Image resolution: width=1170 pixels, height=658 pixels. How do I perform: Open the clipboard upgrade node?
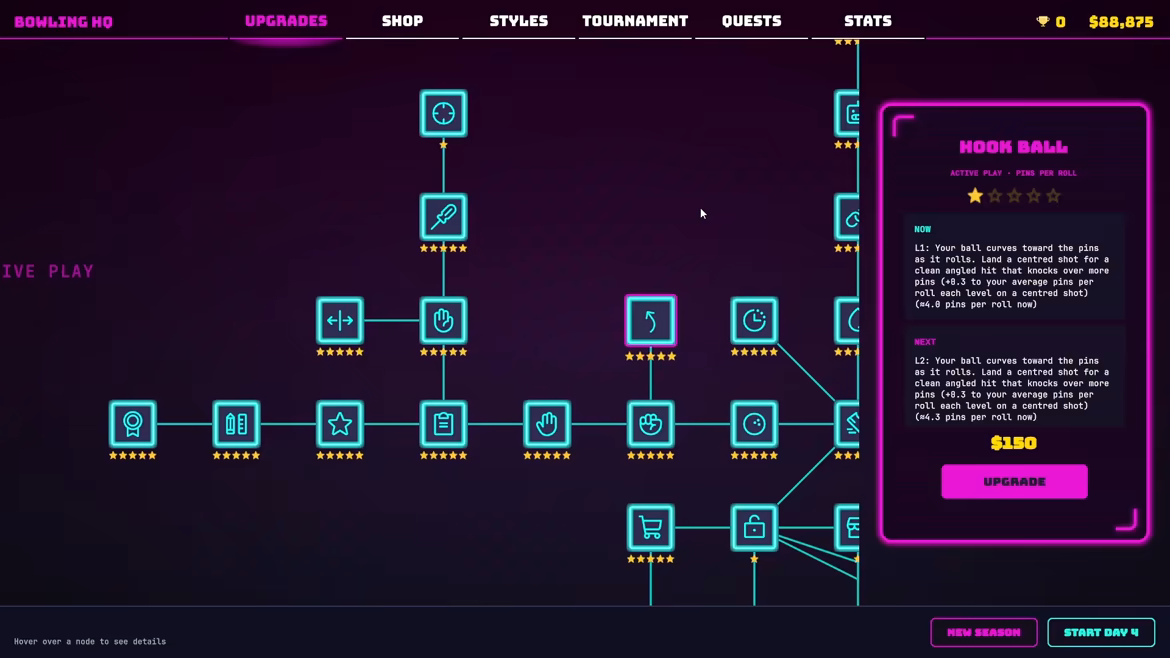(443, 424)
